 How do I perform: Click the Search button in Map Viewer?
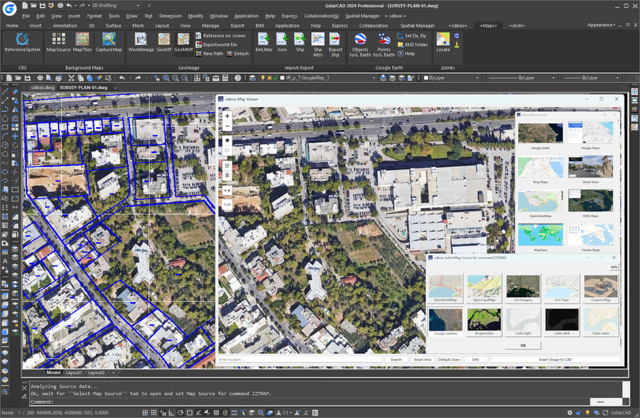click(396, 360)
